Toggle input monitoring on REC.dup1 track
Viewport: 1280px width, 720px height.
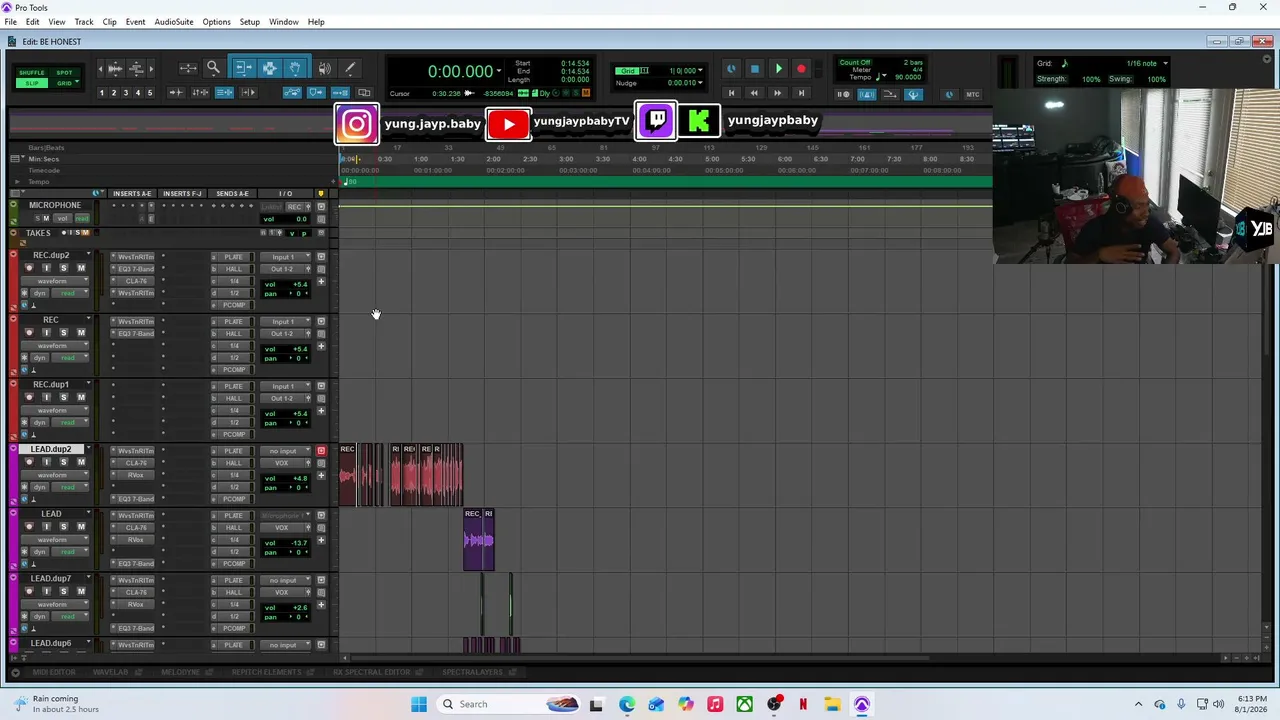pyautogui.click(x=46, y=397)
